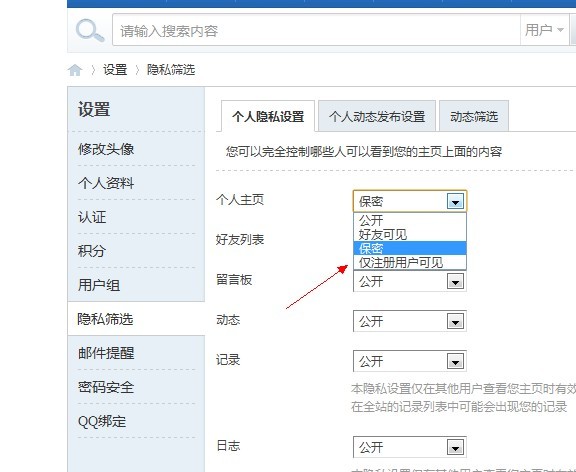Click the magnifier search icon

90,31
